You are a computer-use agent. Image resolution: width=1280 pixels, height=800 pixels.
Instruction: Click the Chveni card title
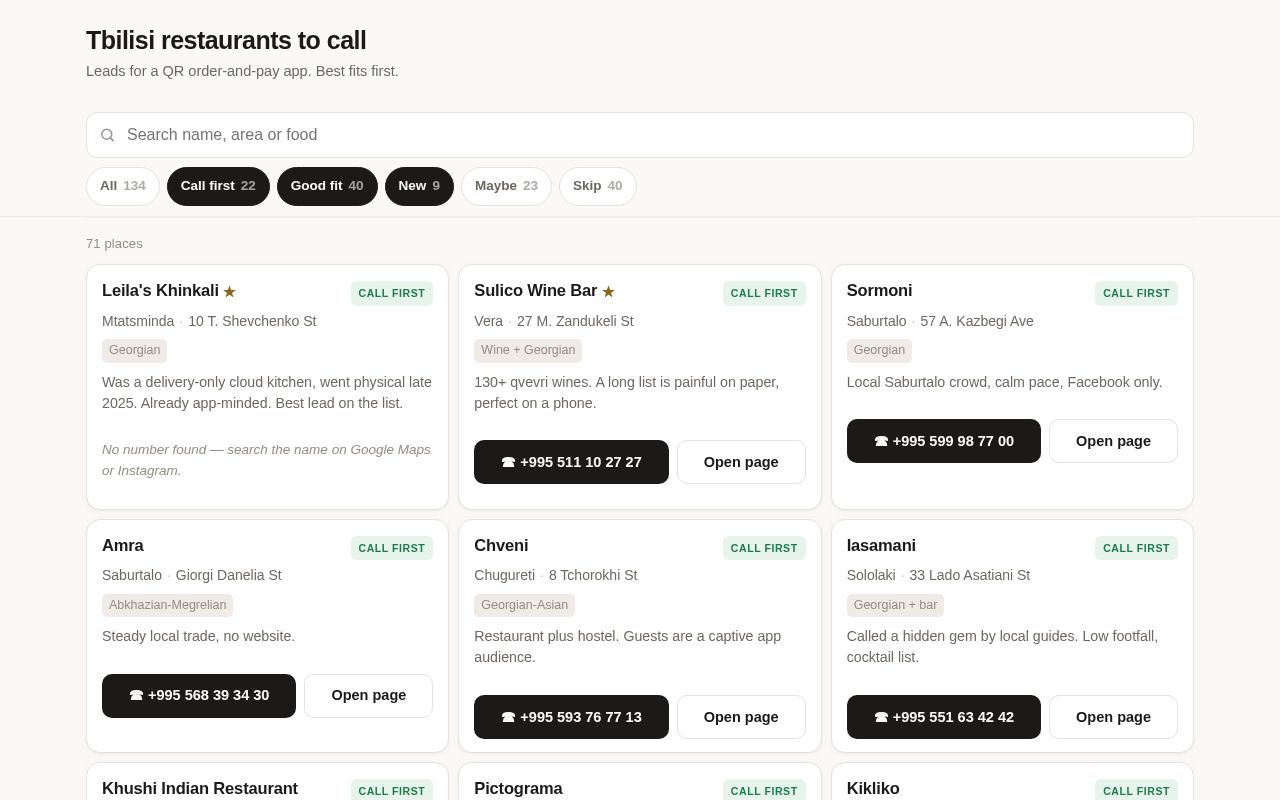[501, 546]
